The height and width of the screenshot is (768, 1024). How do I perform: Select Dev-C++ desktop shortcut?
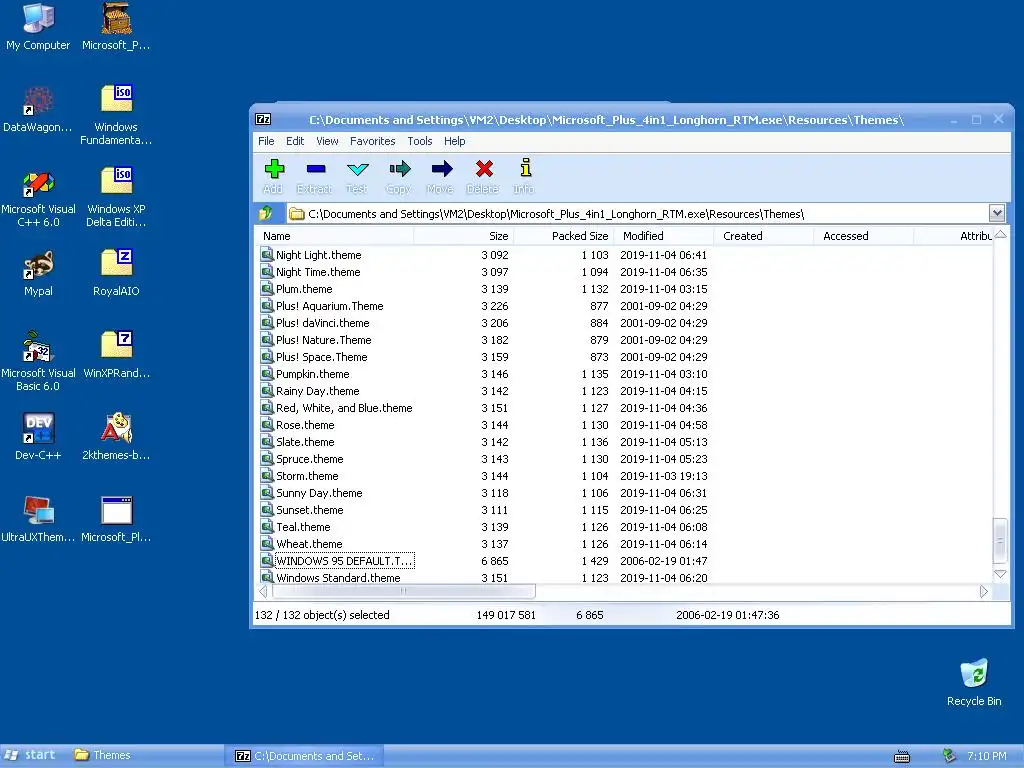coord(38,437)
